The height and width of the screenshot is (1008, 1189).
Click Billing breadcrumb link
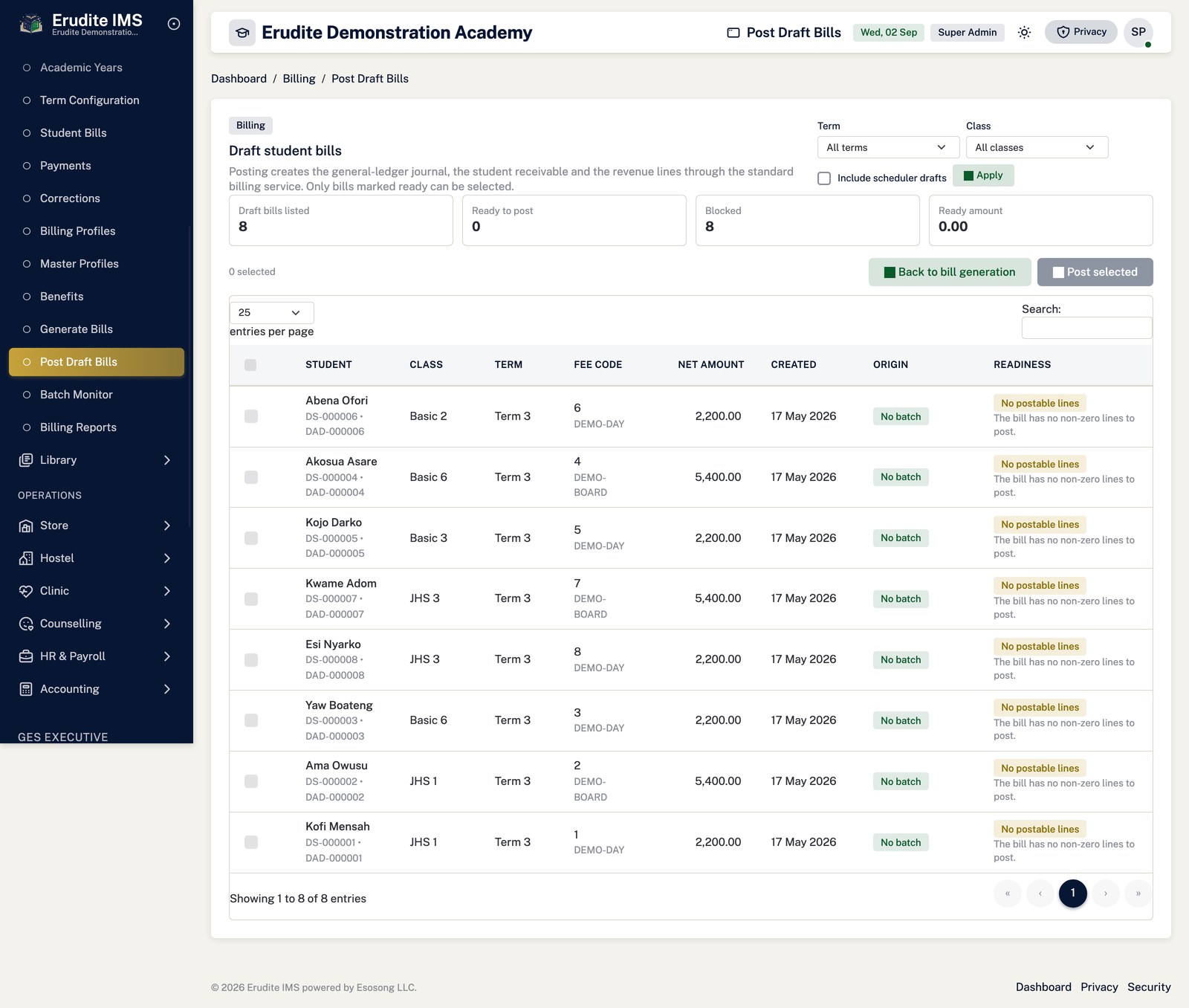299,79
